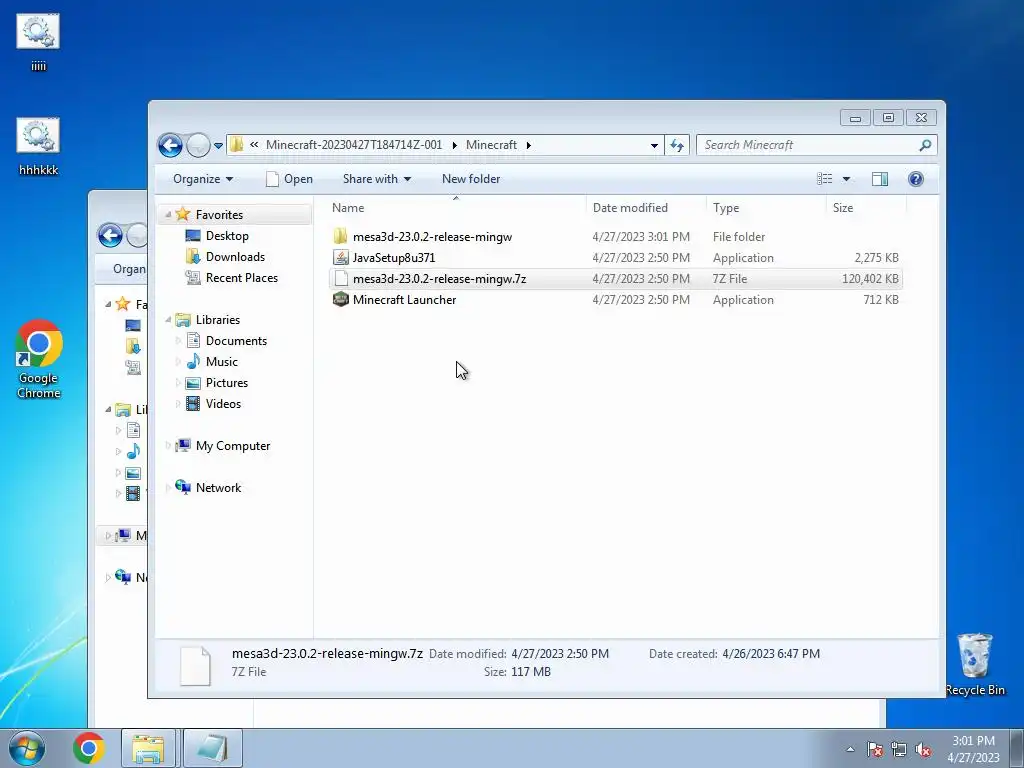Screen dimensions: 1024x768
Task: Collapse the Libraries section
Action: pyautogui.click(x=168, y=319)
